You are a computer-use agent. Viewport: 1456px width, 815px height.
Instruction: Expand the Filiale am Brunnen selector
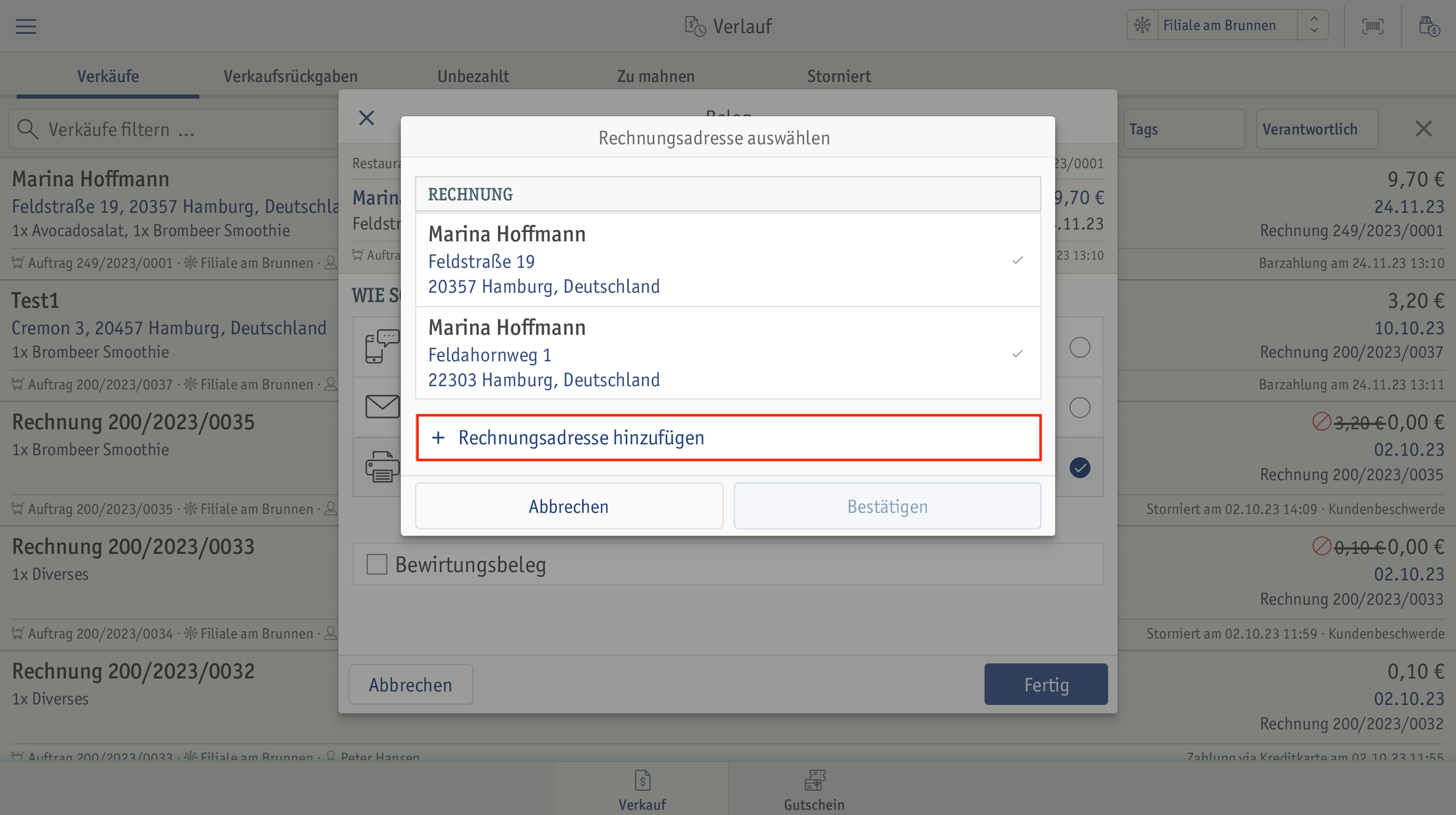point(1226,25)
